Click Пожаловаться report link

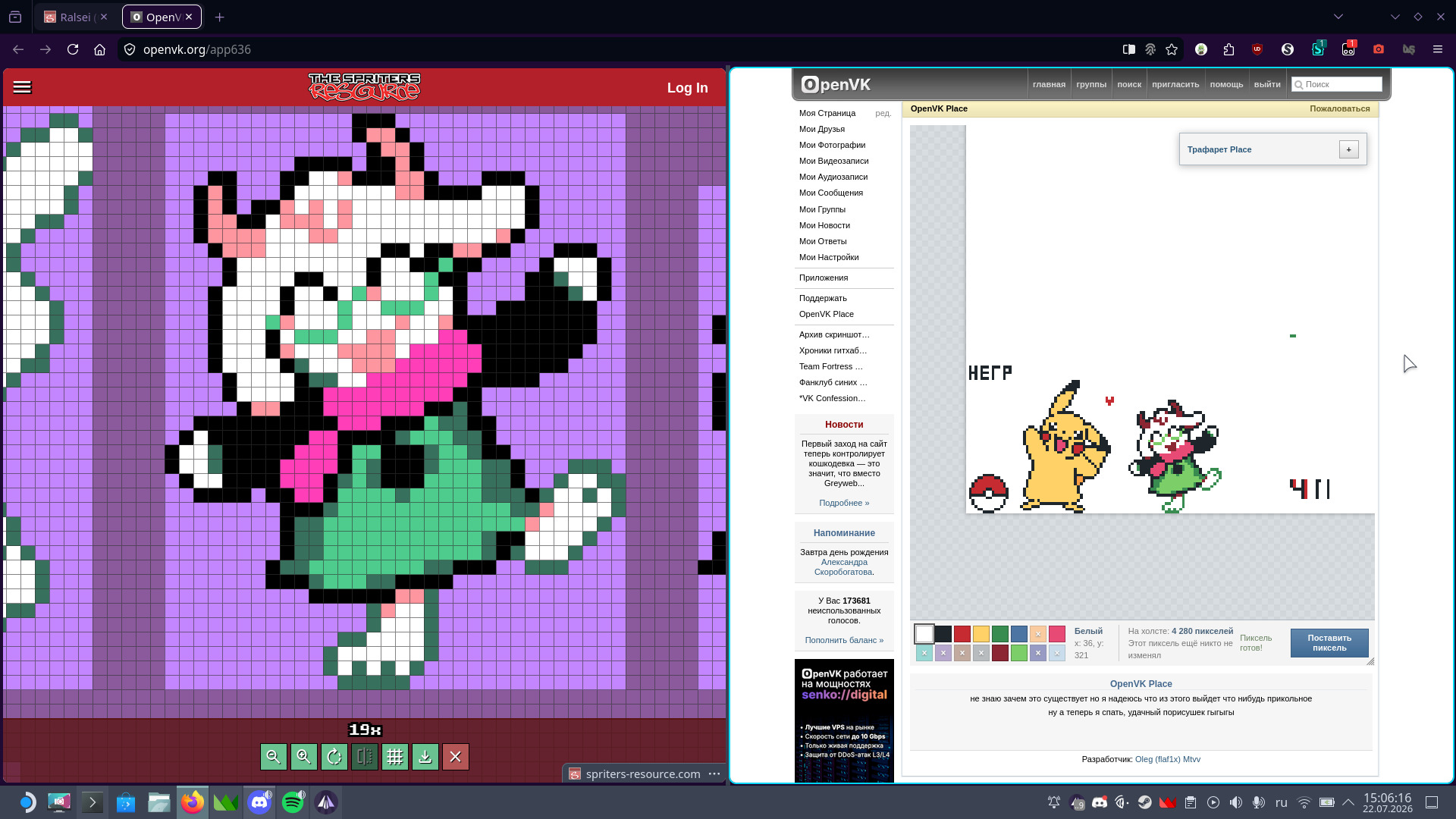pos(1340,108)
